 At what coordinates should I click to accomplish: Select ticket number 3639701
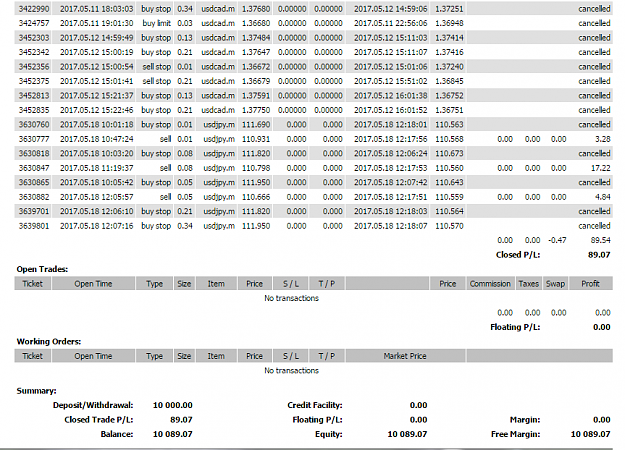tap(34, 211)
